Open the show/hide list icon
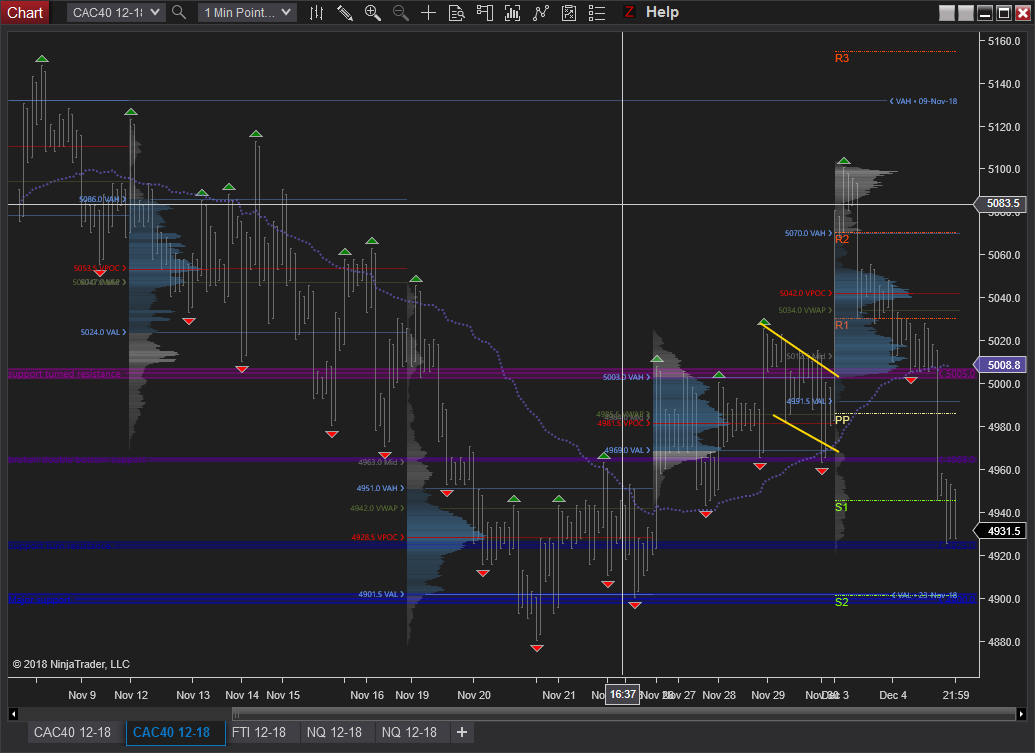The image size is (1035, 753). [597, 13]
